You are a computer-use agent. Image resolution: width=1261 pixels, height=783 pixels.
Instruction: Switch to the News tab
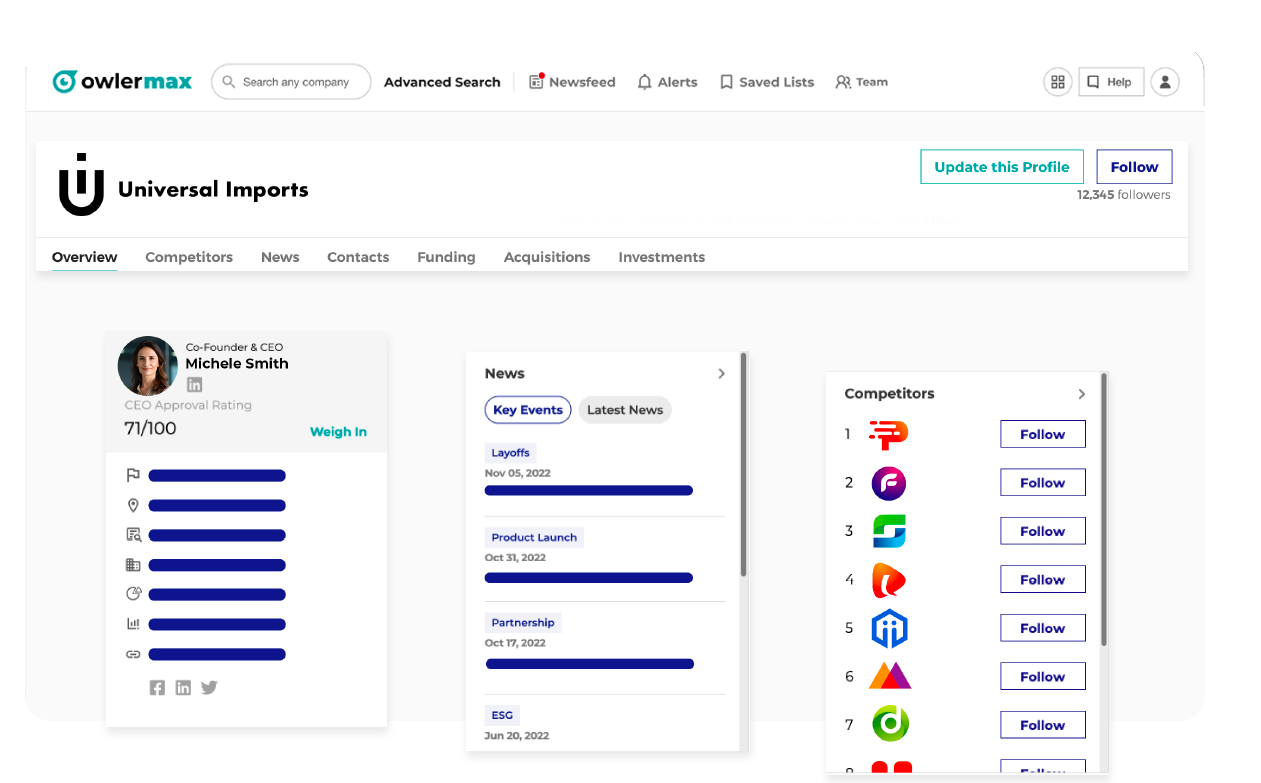280,257
